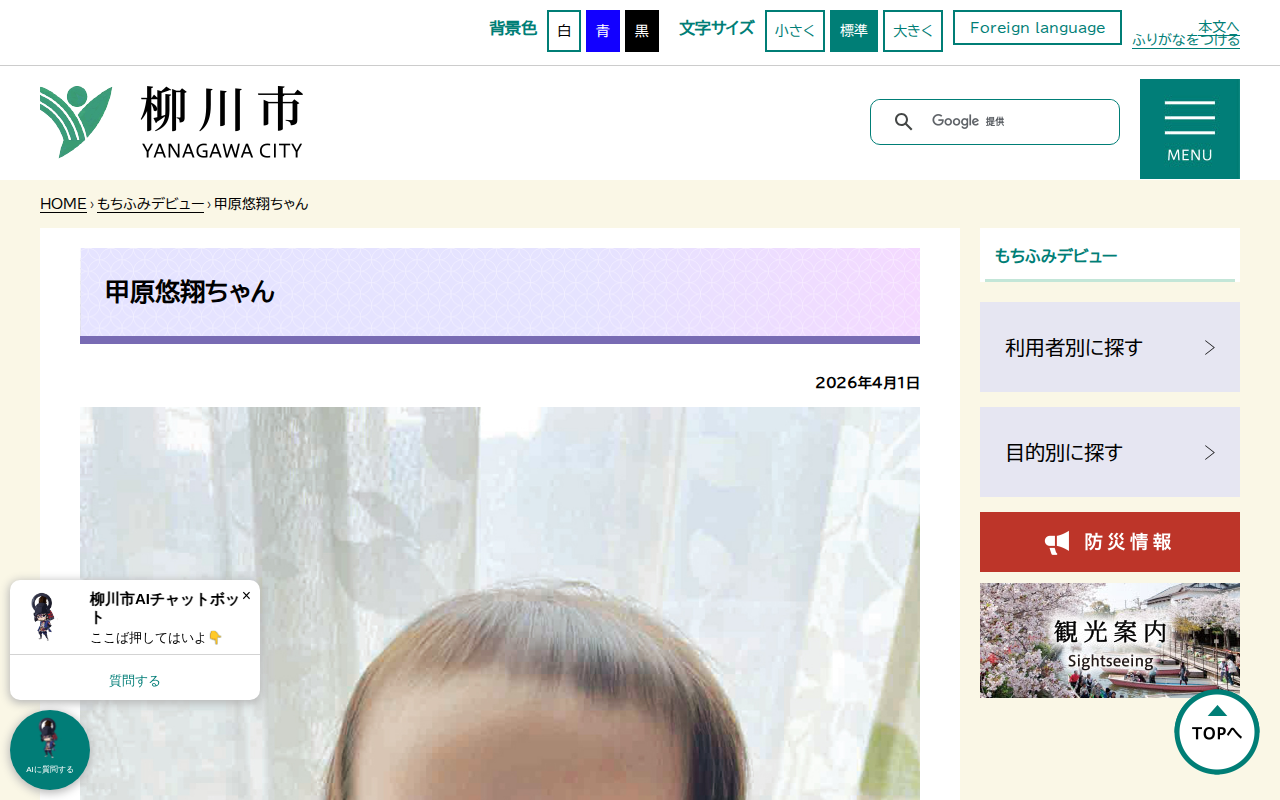The height and width of the screenshot is (800, 1280).
Task: Click 質問する in chatbot popup
Action: pyautogui.click(x=135, y=680)
